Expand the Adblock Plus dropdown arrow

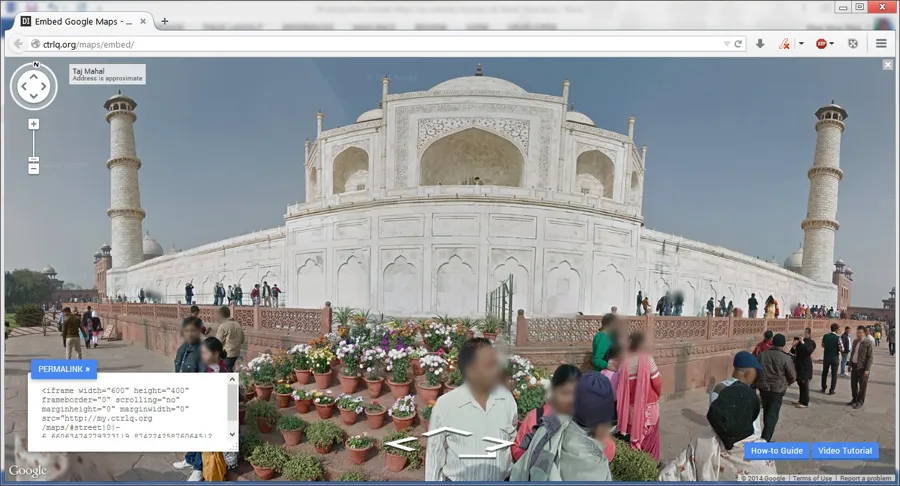pos(832,44)
